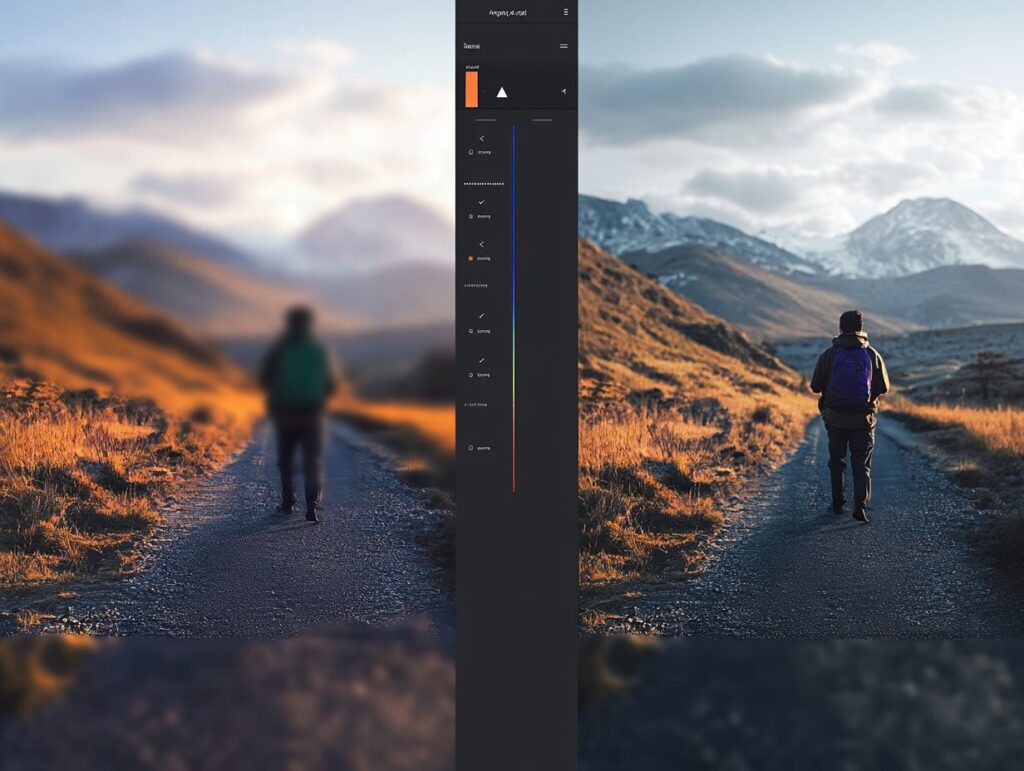Expand the chevron above the third setting row
Image resolution: width=1024 pixels, height=771 pixels.
coord(481,245)
